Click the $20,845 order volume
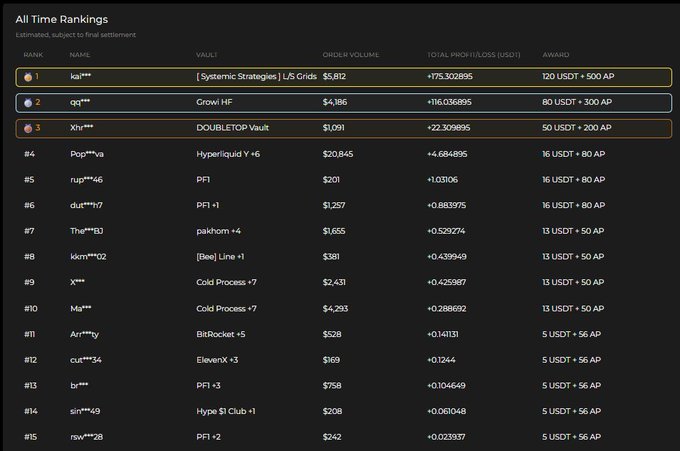This screenshot has width=680, height=451. coord(338,154)
